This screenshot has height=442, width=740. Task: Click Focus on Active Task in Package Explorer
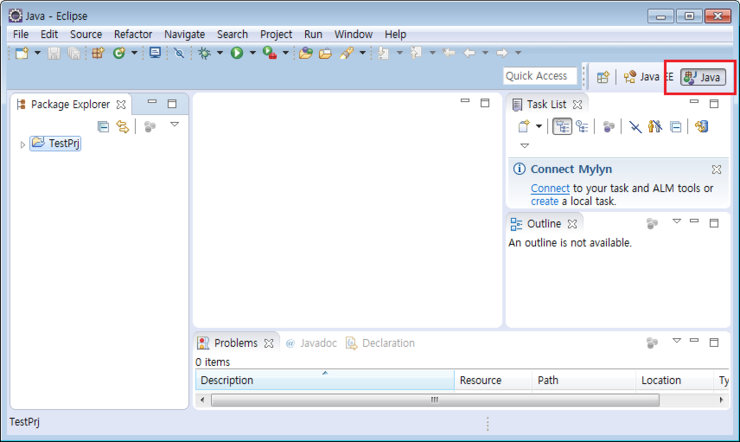(x=150, y=126)
